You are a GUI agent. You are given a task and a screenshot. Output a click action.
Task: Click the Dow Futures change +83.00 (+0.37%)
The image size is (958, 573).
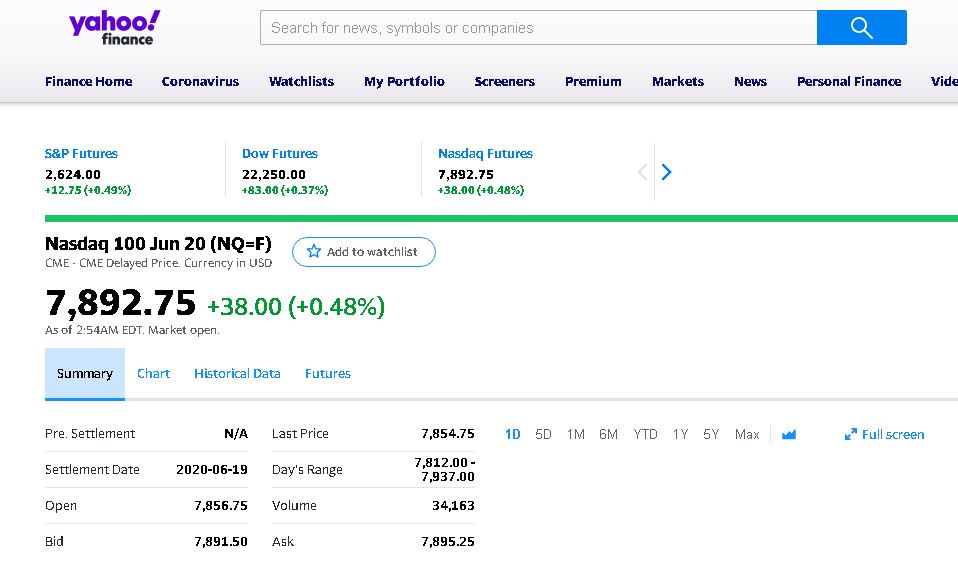[x=285, y=190]
